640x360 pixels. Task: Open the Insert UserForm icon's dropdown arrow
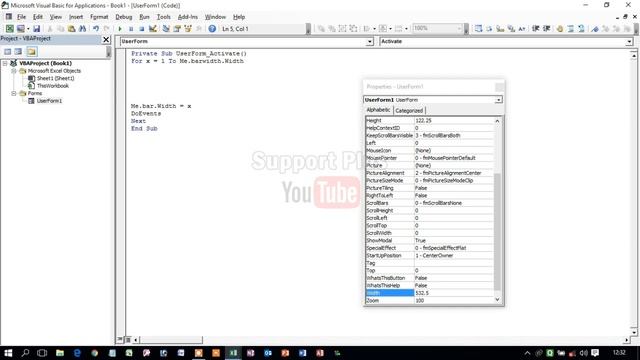(28, 29)
